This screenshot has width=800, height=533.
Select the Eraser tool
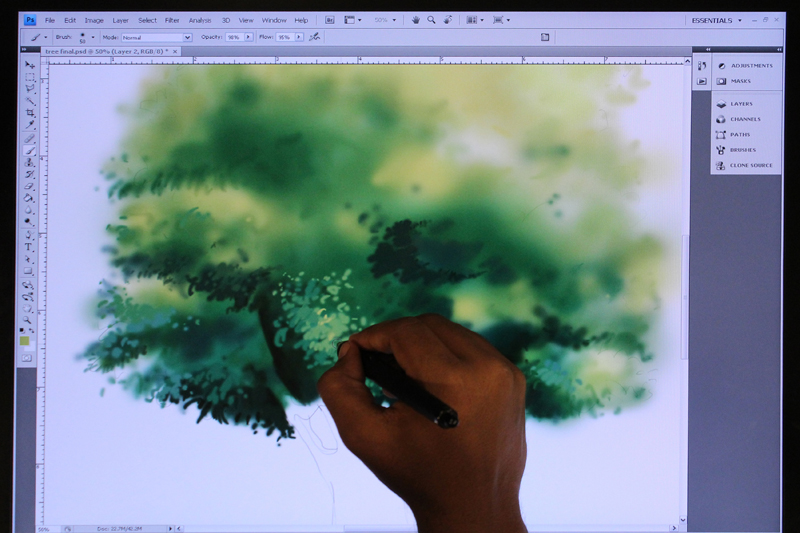tap(29, 186)
